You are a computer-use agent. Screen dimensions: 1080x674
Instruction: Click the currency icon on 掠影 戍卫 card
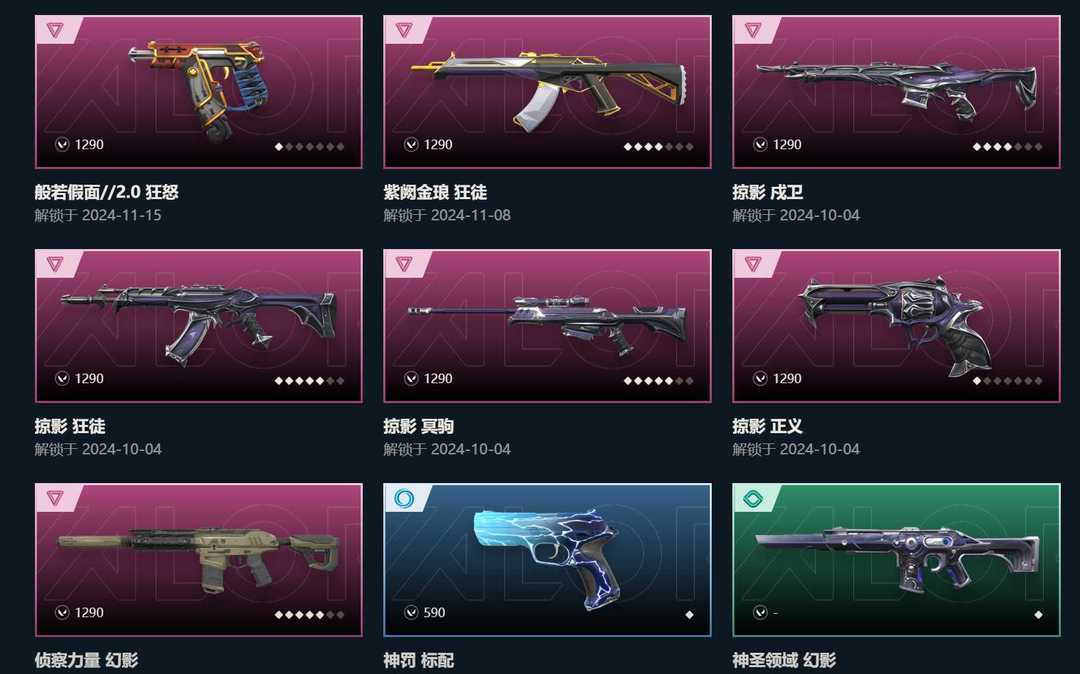coord(760,144)
